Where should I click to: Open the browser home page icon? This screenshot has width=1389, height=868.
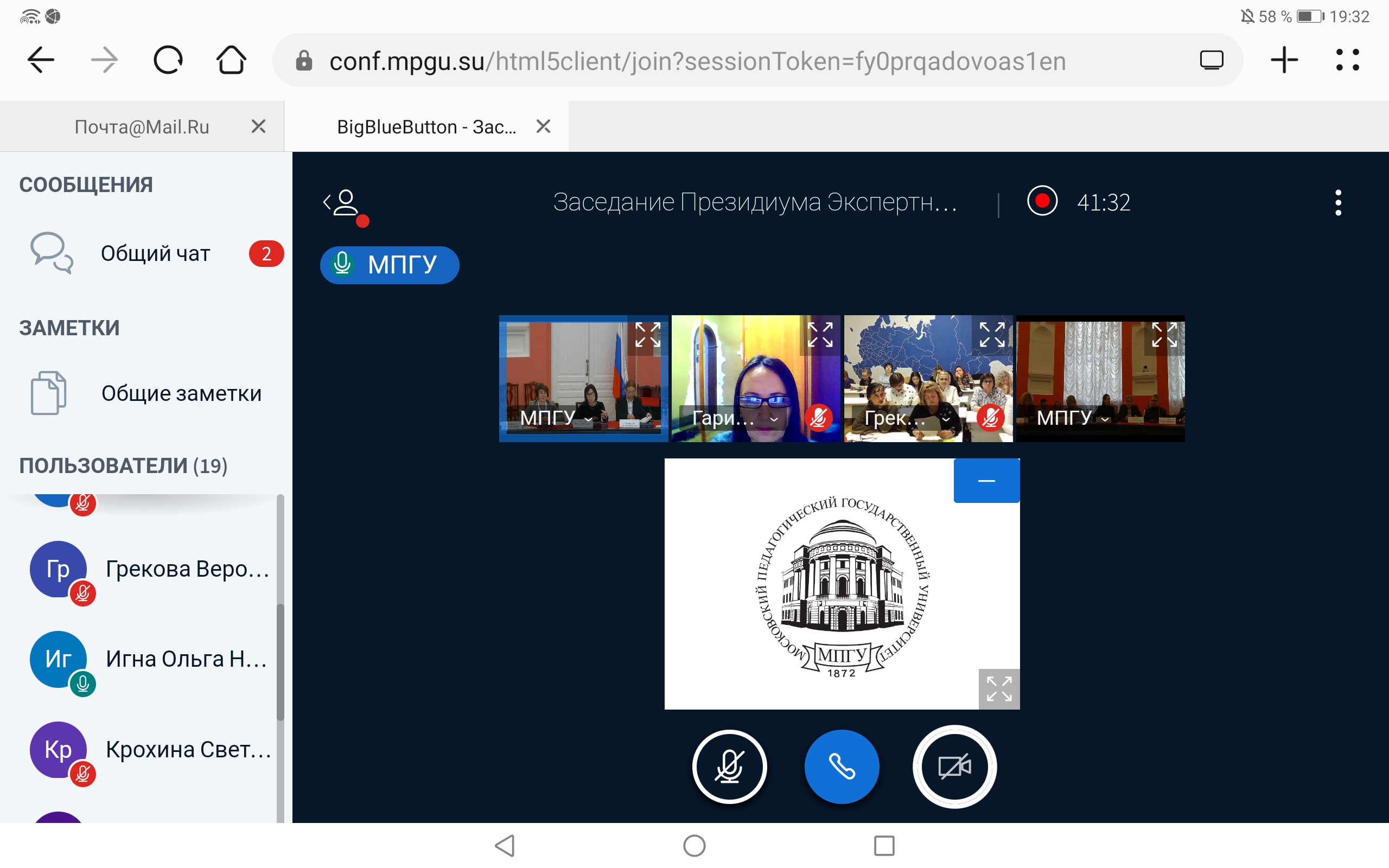click(x=231, y=60)
